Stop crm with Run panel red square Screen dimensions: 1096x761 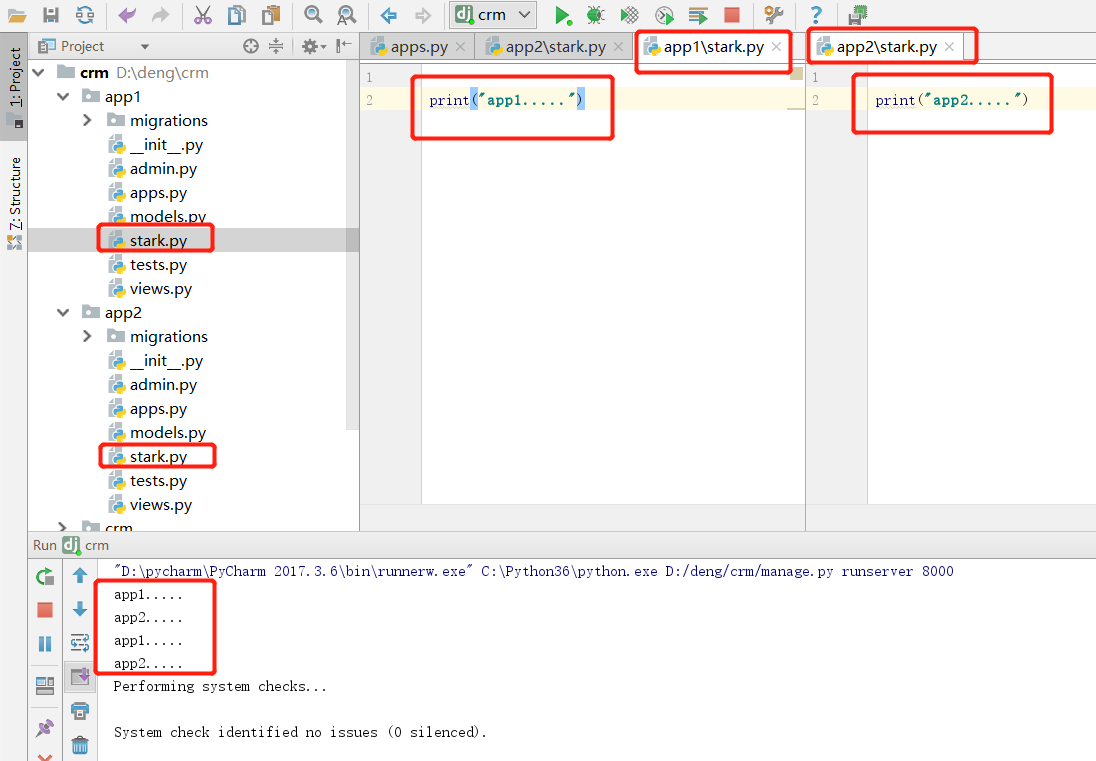coord(45,610)
